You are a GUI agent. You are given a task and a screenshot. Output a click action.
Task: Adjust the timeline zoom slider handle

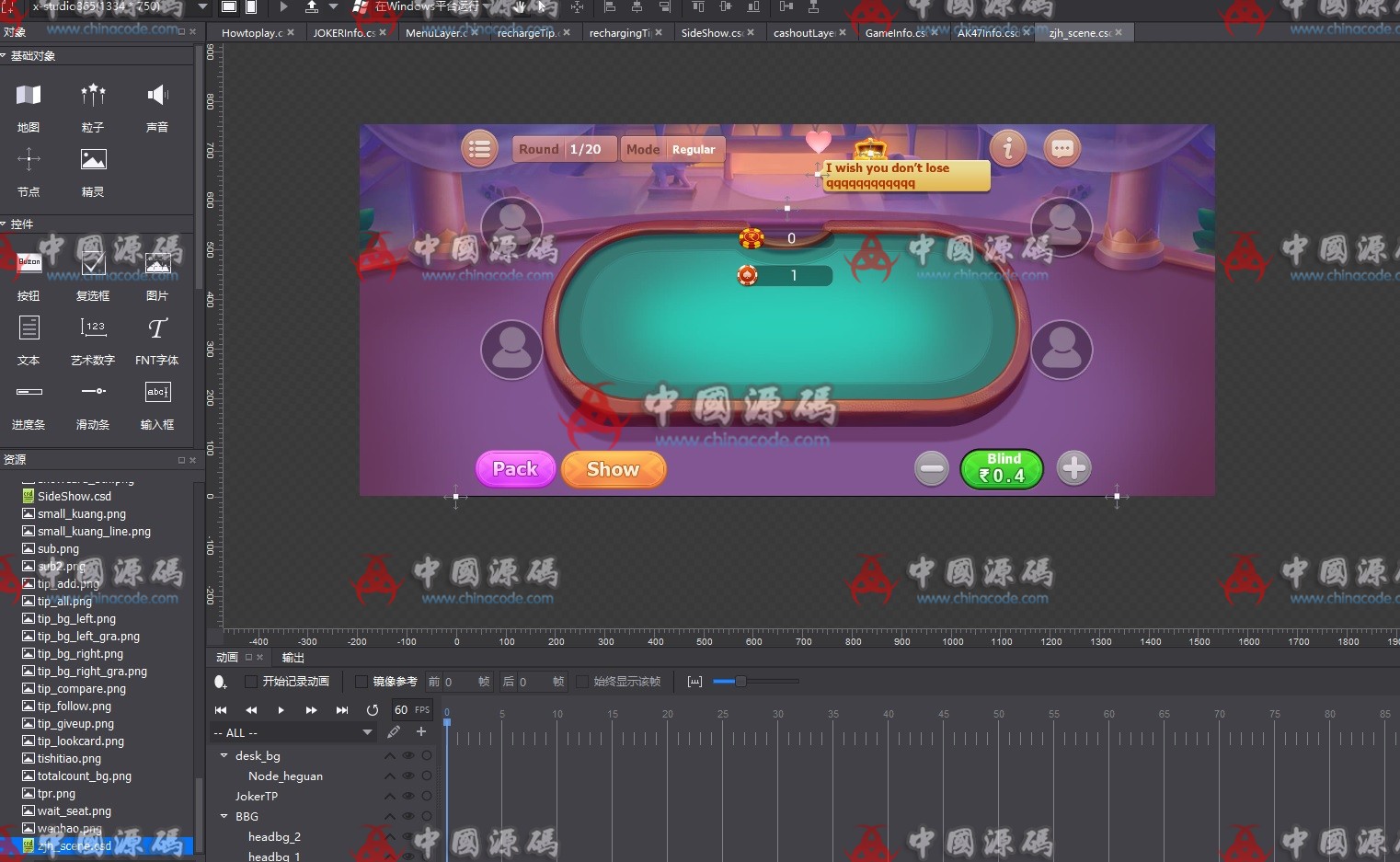[740, 682]
